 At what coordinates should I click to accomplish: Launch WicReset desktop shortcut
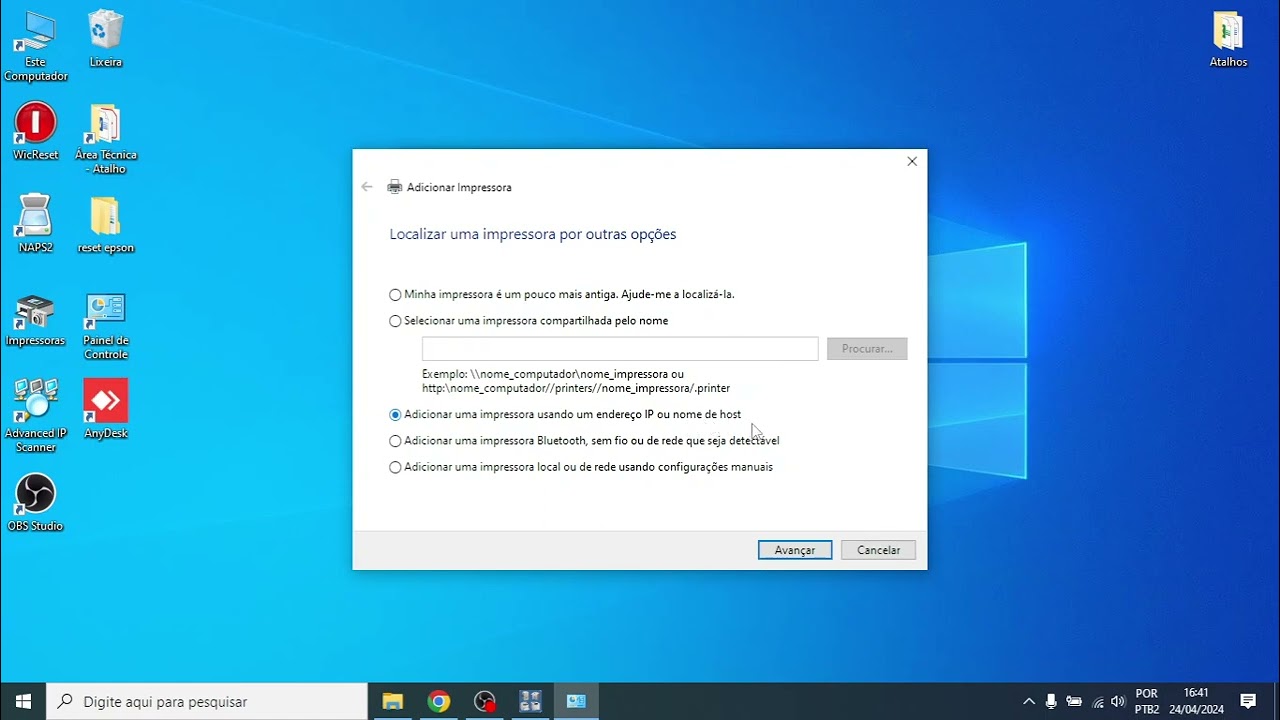[x=35, y=132]
